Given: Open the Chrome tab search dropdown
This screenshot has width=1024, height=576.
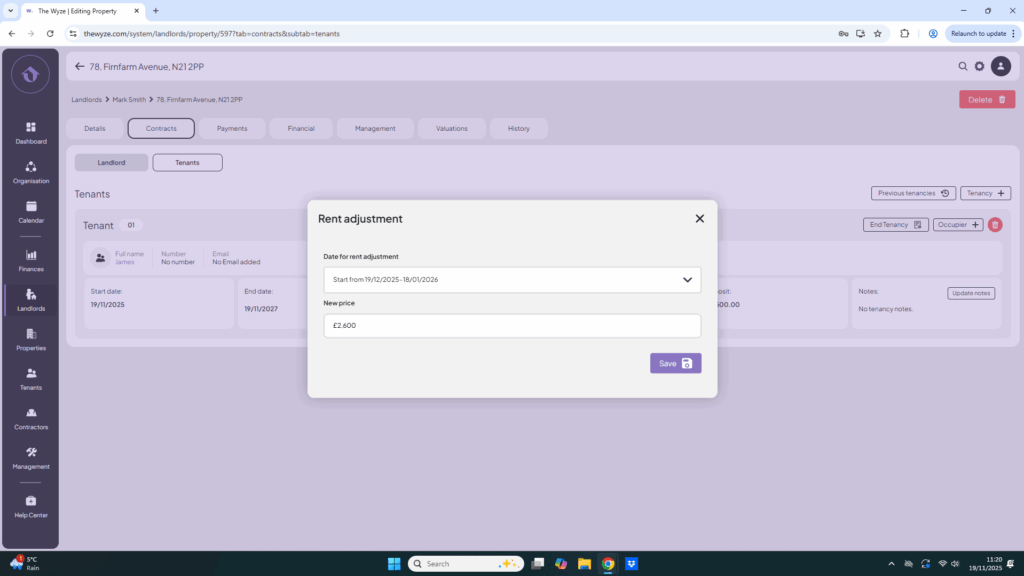Looking at the screenshot, I should pyautogui.click(x=10, y=10).
